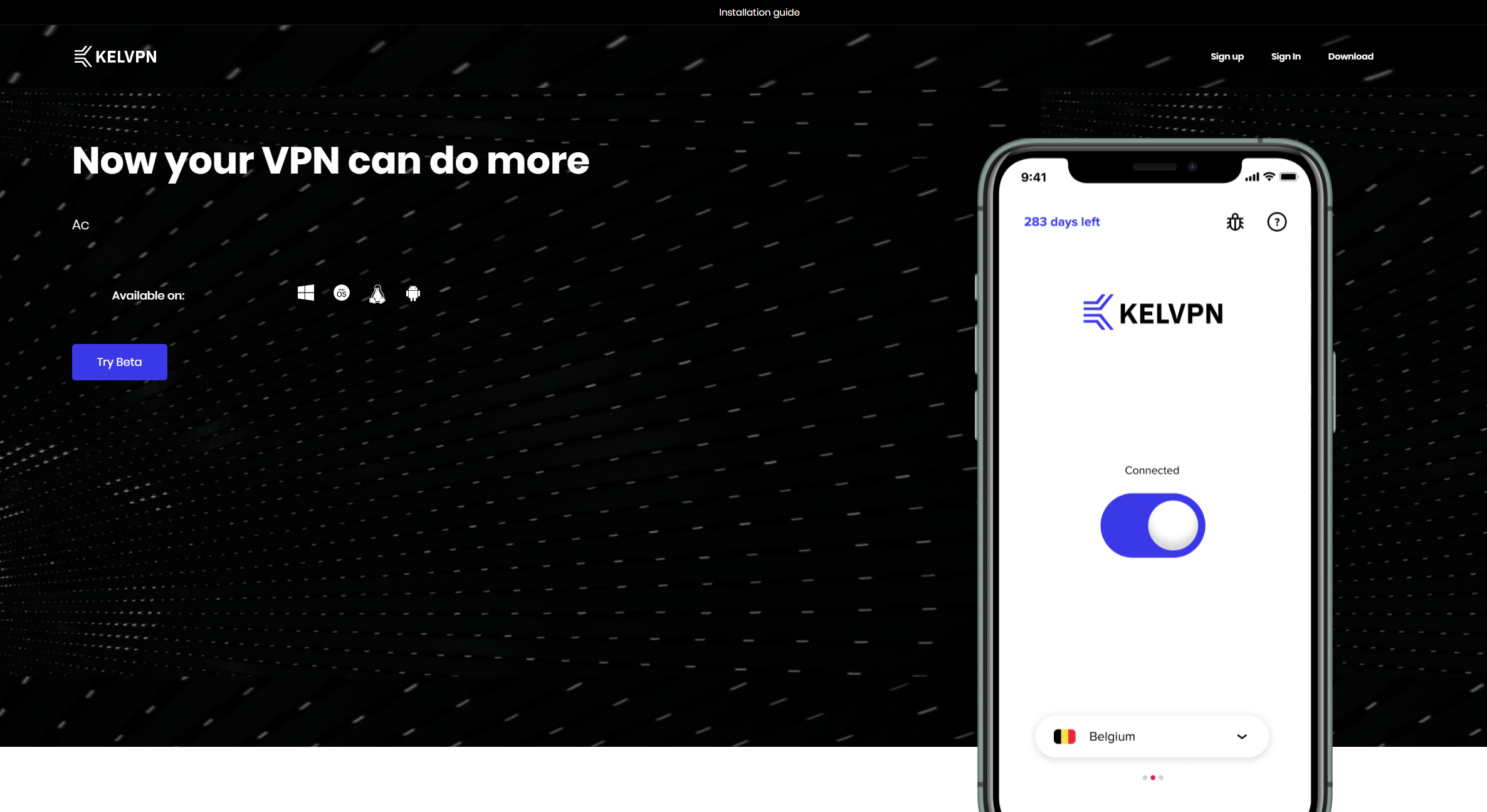1487x812 pixels.
Task: Enable VPN connection via blue toggle
Action: click(1152, 525)
